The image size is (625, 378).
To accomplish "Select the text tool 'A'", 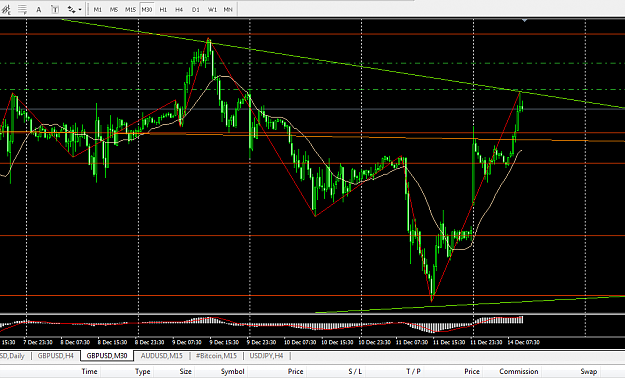I will [x=39, y=10].
